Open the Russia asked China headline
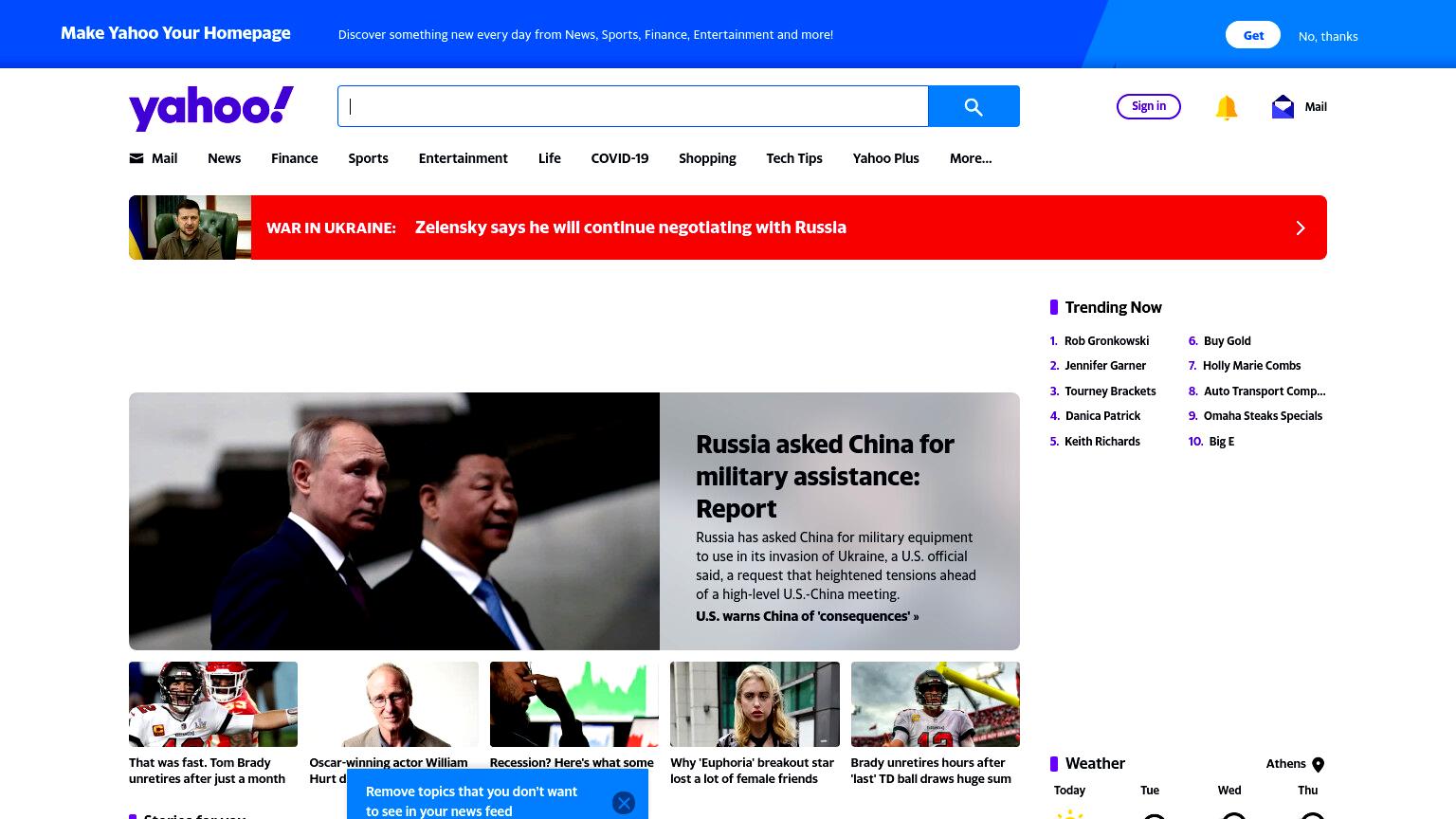 pos(825,476)
